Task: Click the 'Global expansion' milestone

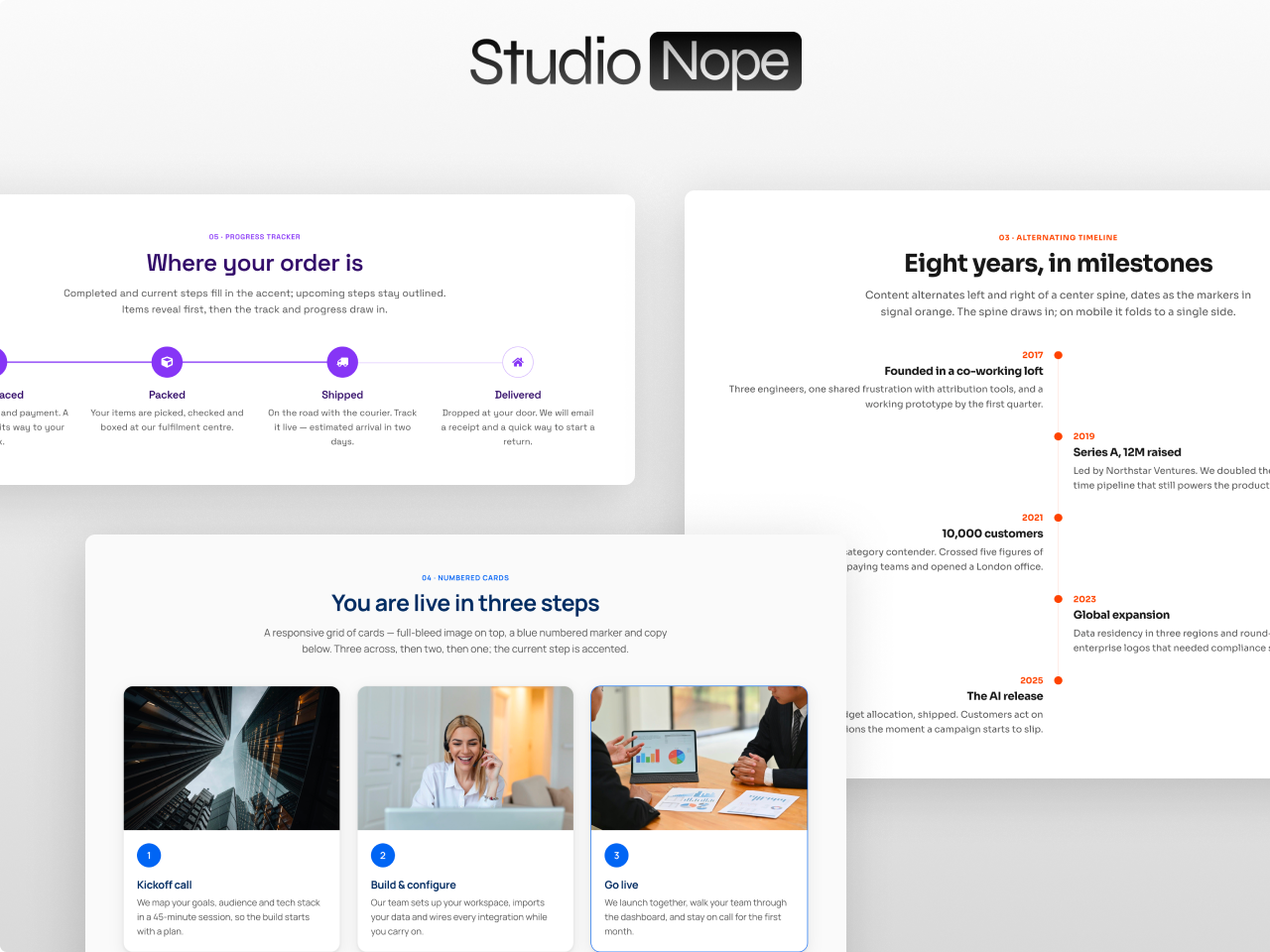Action: [1121, 615]
